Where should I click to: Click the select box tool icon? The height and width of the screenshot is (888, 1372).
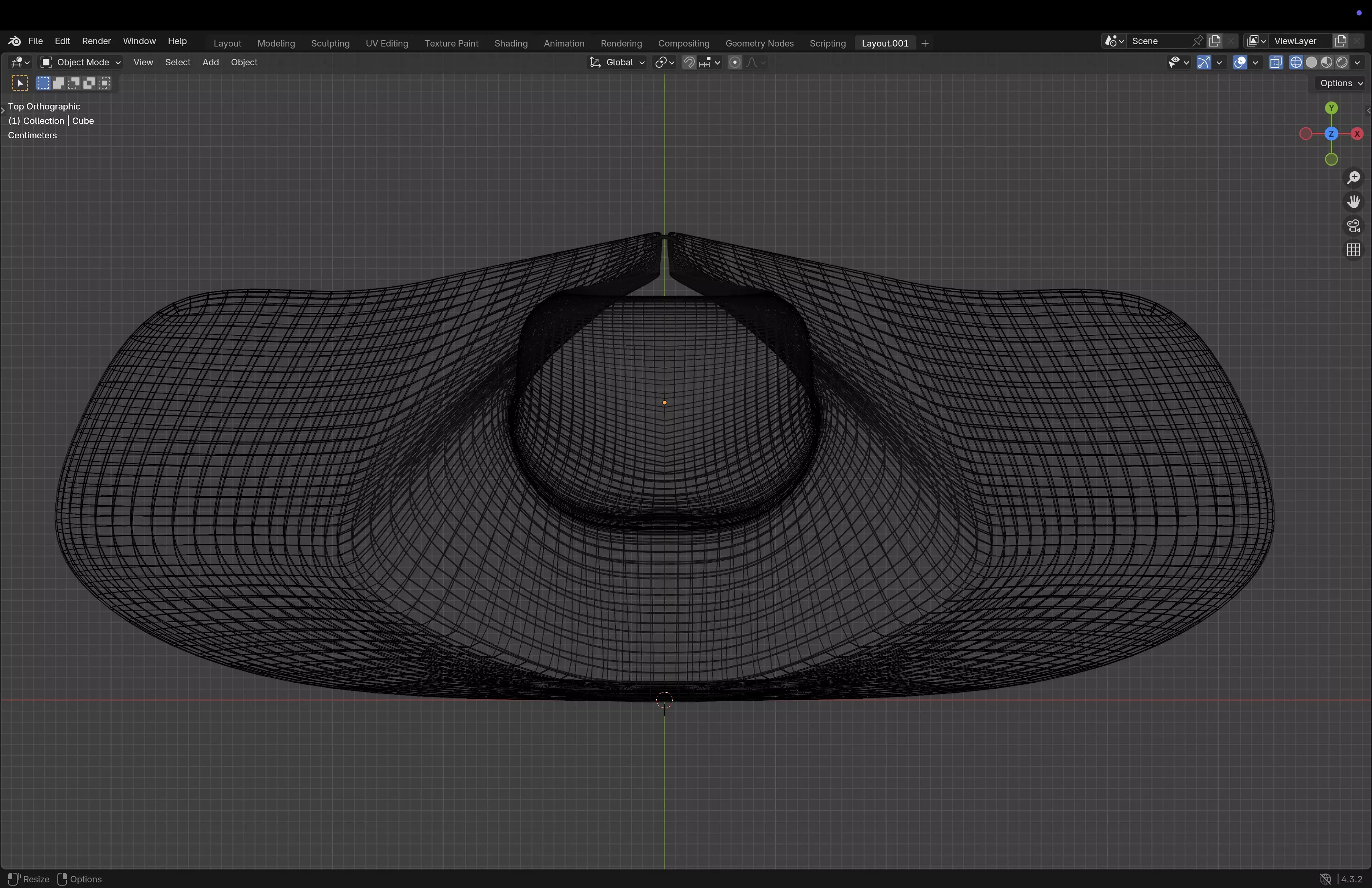click(x=20, y=83)
